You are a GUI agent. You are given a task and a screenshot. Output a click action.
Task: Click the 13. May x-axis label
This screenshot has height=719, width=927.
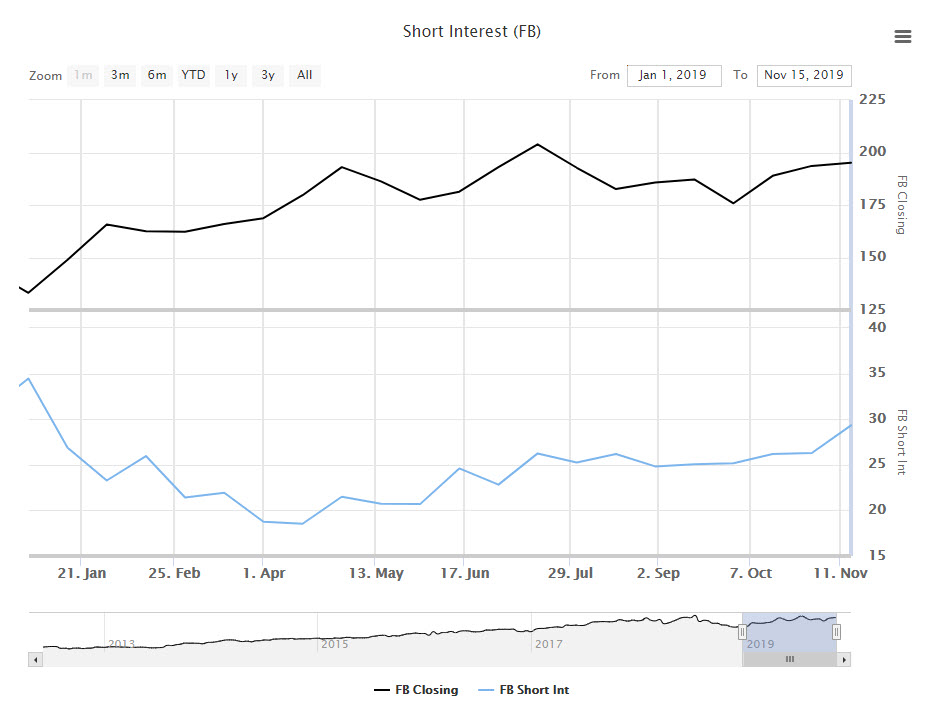point(376,573)
